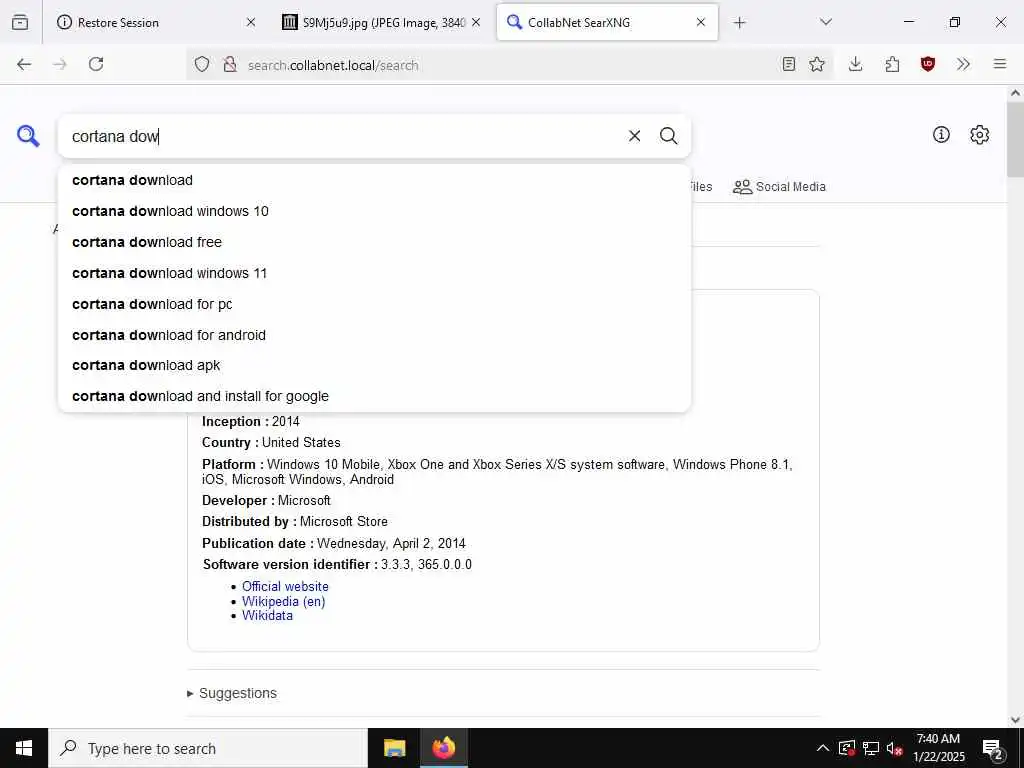Switch to the Social Media category
This screenshot has height=768, width=1024.
pyautogui.click(x=779, y=187)
